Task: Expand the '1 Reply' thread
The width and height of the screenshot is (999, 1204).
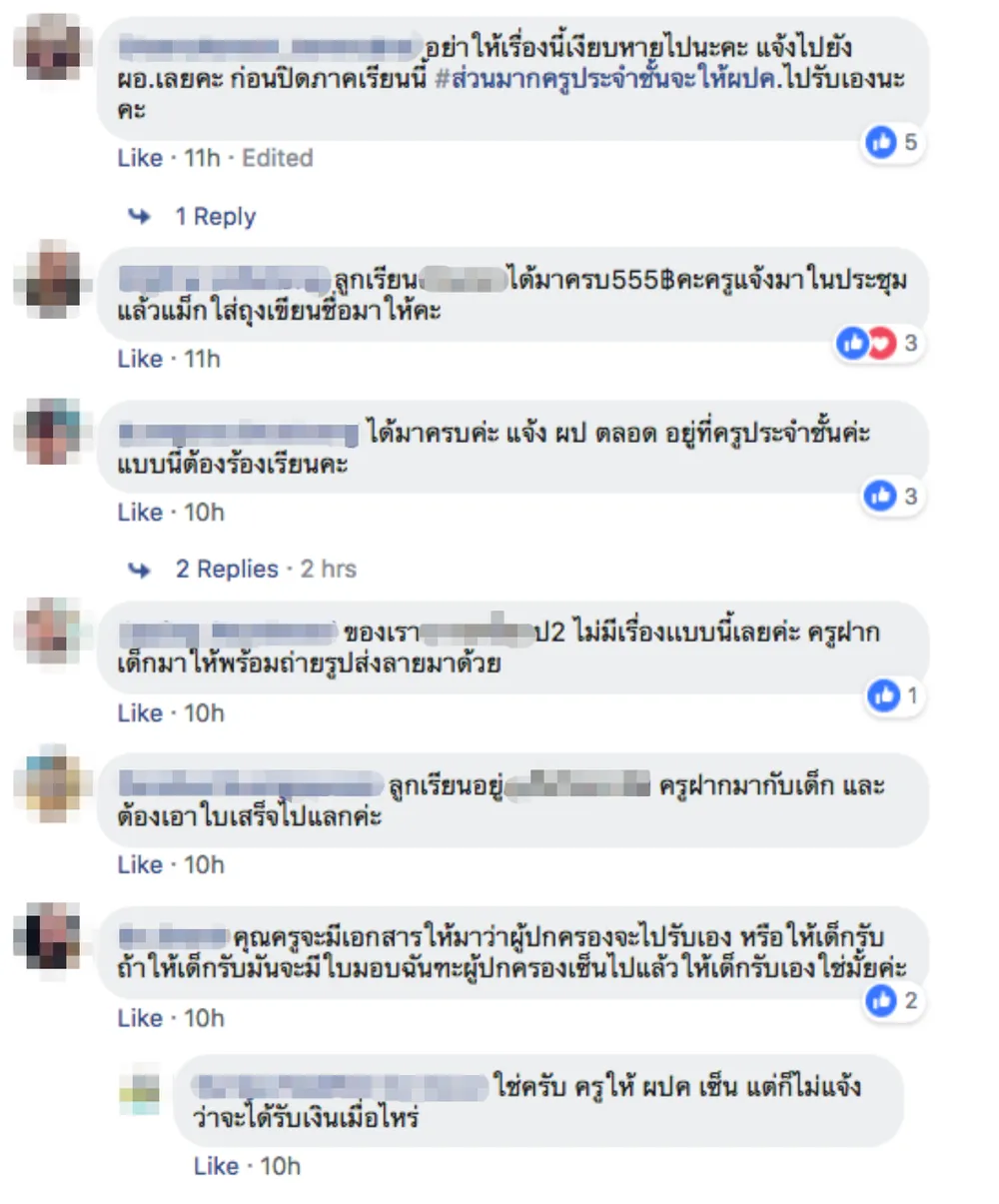Action: 216,217
